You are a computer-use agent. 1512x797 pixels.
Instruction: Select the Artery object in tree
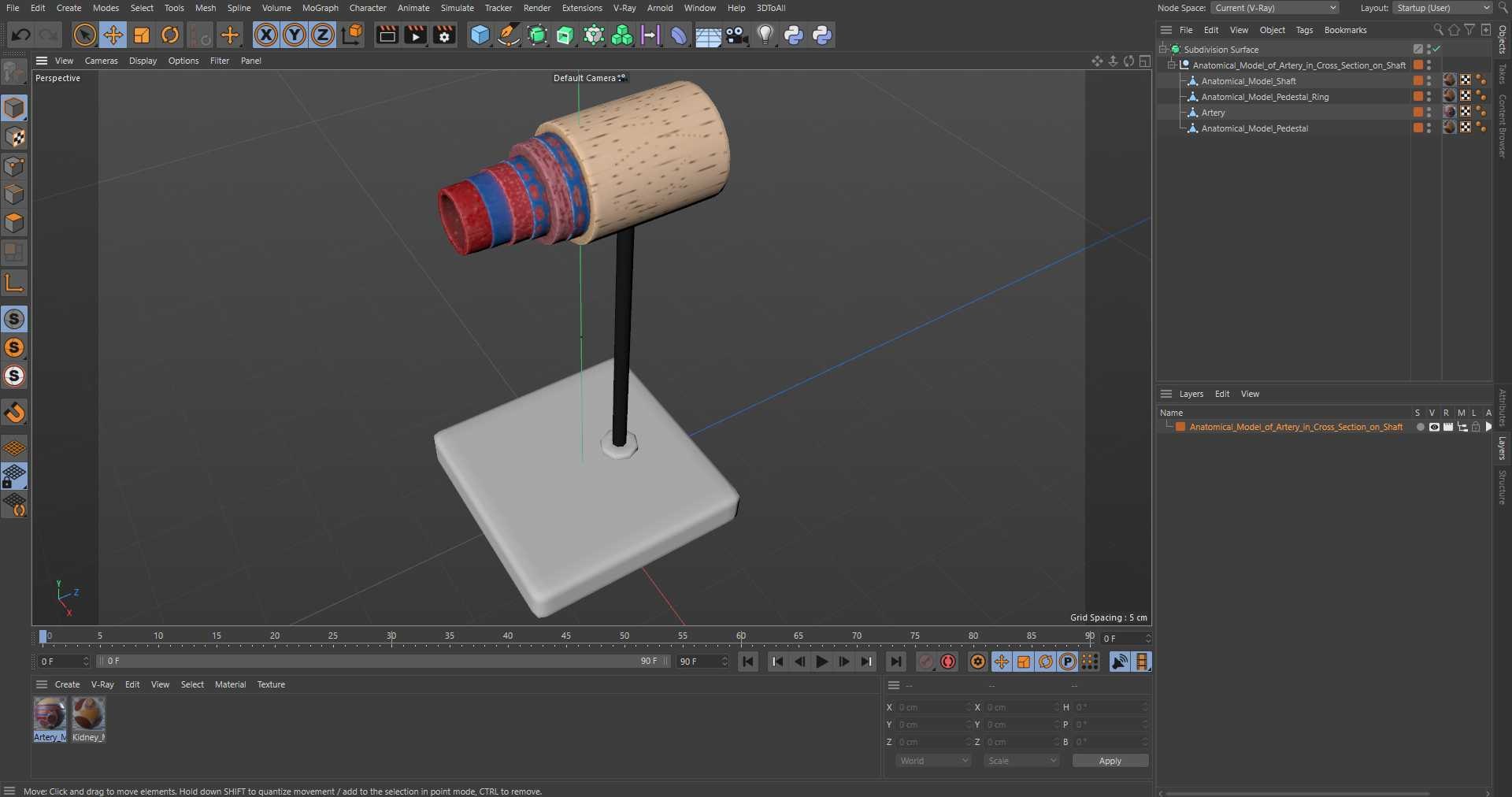coord(1213,113)
